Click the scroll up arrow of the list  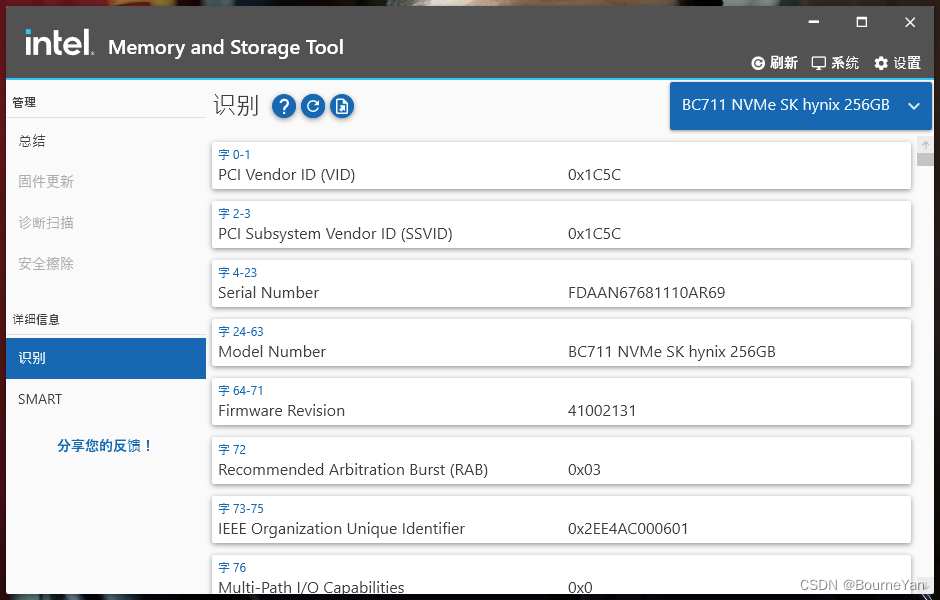coord(925,145)
